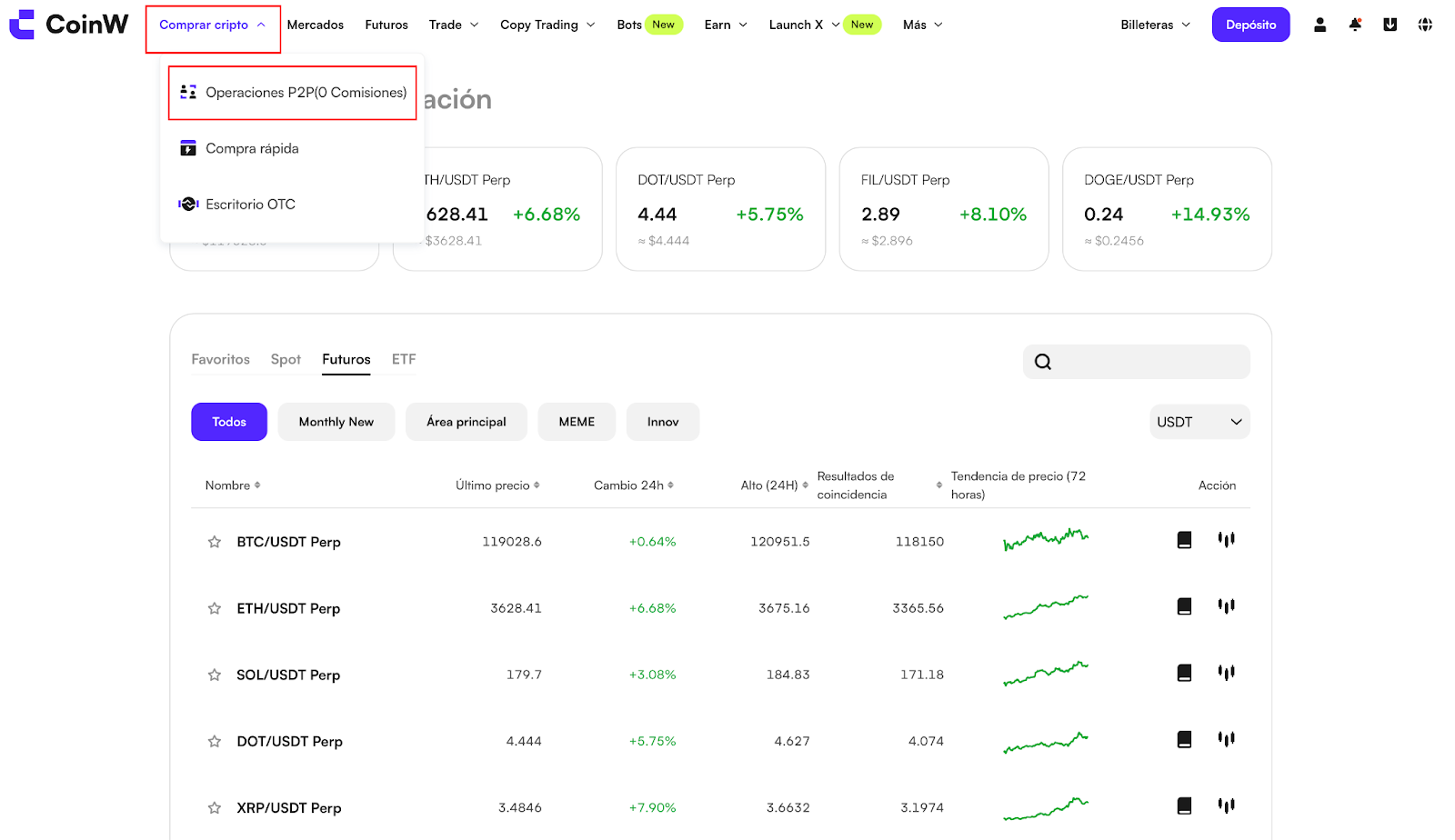This screenshot has height=840, width=1455.
Task: Select Operaciones P2P(0 Comisiones) menu entry
Action: coord(293,93)
